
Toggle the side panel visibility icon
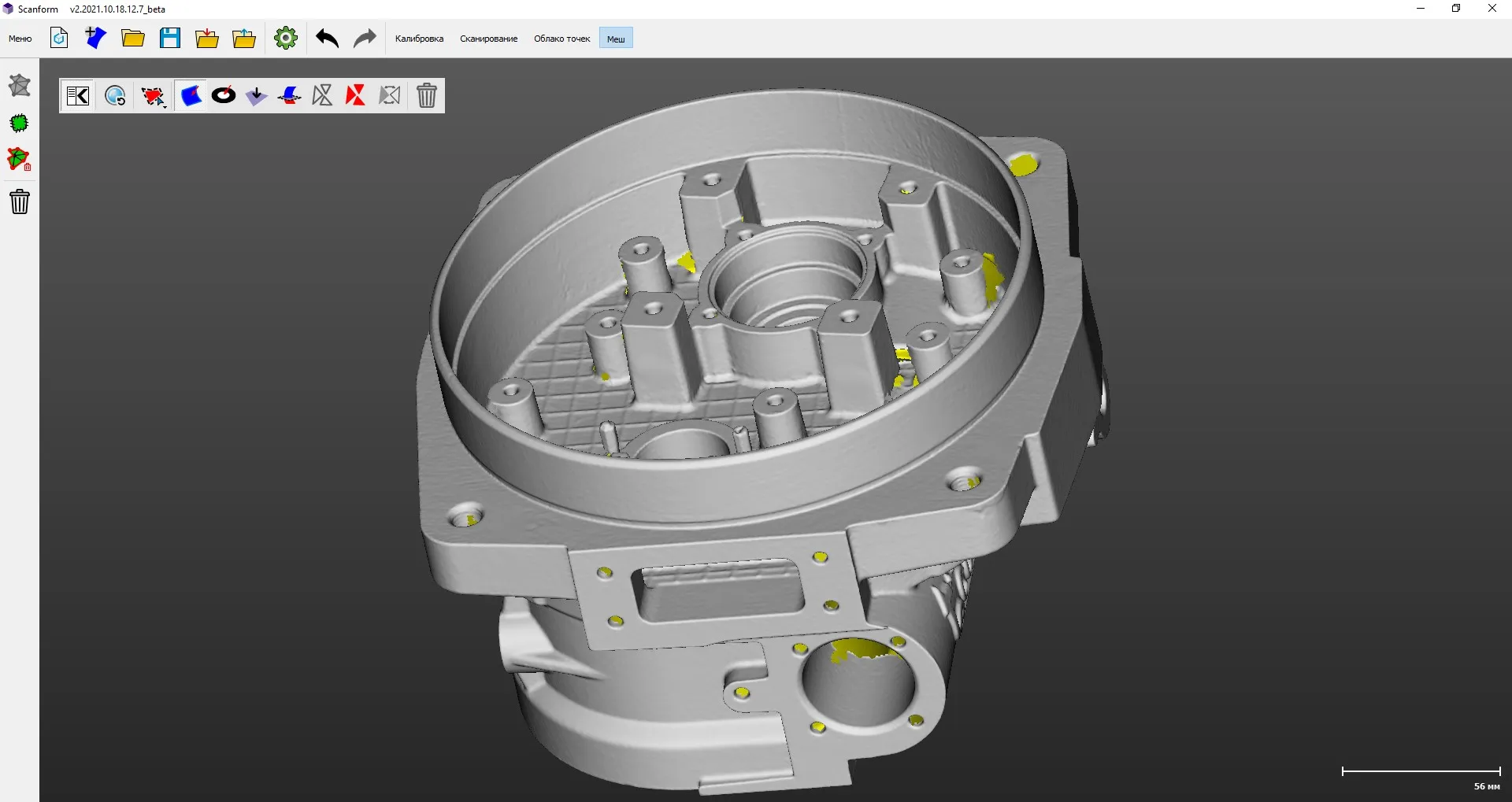(76, 94)
